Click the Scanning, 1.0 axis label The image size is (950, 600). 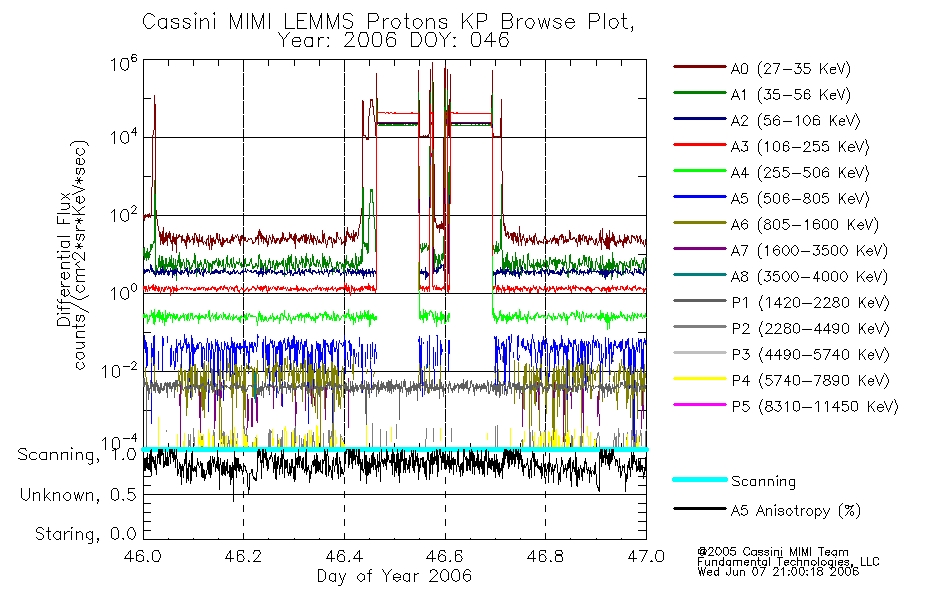pyautogui.click(x=77, y=455)
